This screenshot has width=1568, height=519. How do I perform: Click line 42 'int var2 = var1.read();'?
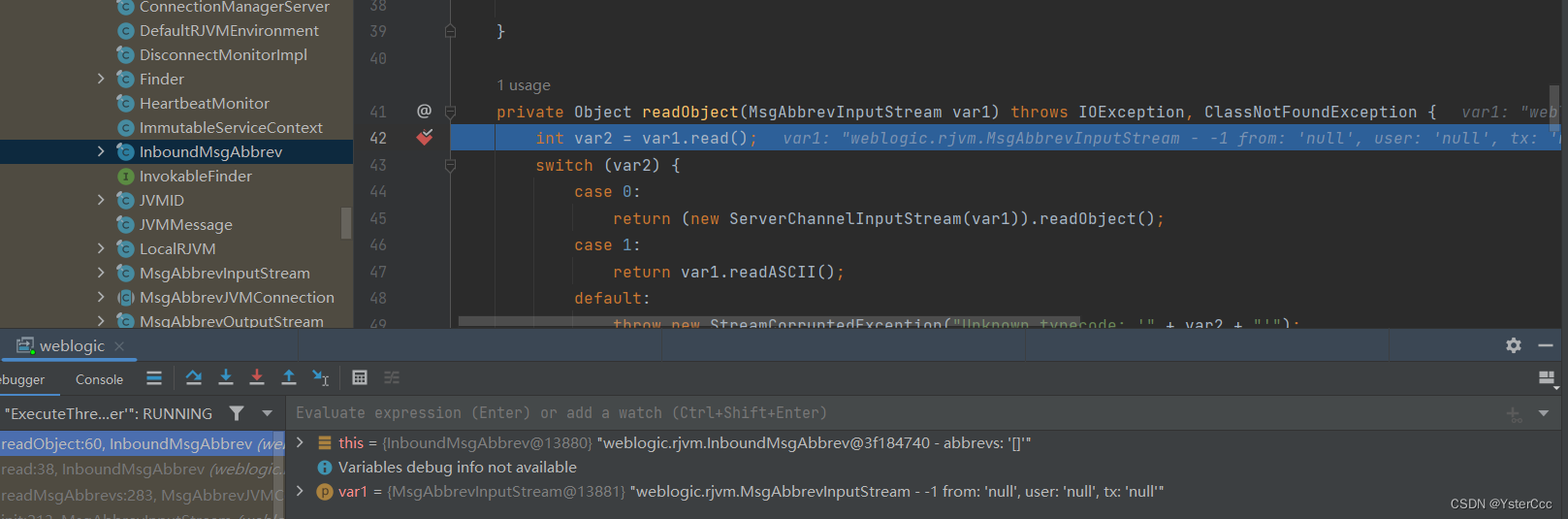point(647,139)
